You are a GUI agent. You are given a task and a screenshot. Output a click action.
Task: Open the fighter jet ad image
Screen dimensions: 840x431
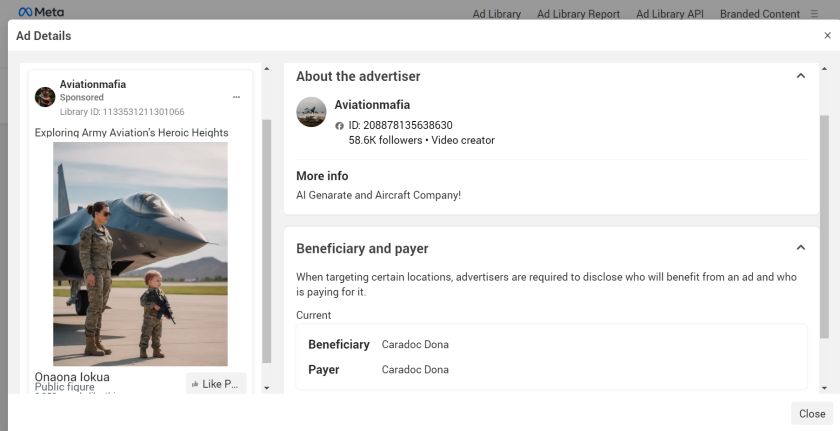[140, 254]
